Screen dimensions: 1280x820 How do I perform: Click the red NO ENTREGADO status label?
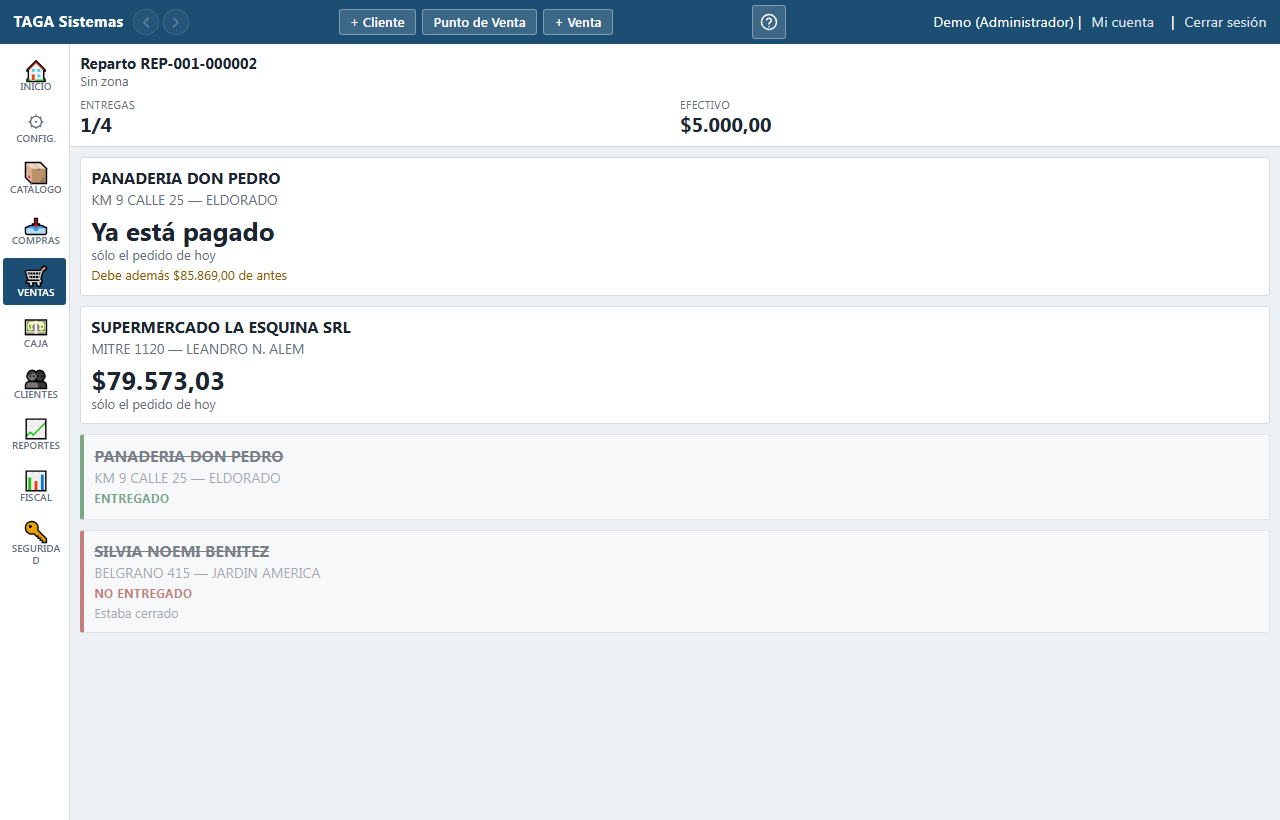(x=143, y=593)
